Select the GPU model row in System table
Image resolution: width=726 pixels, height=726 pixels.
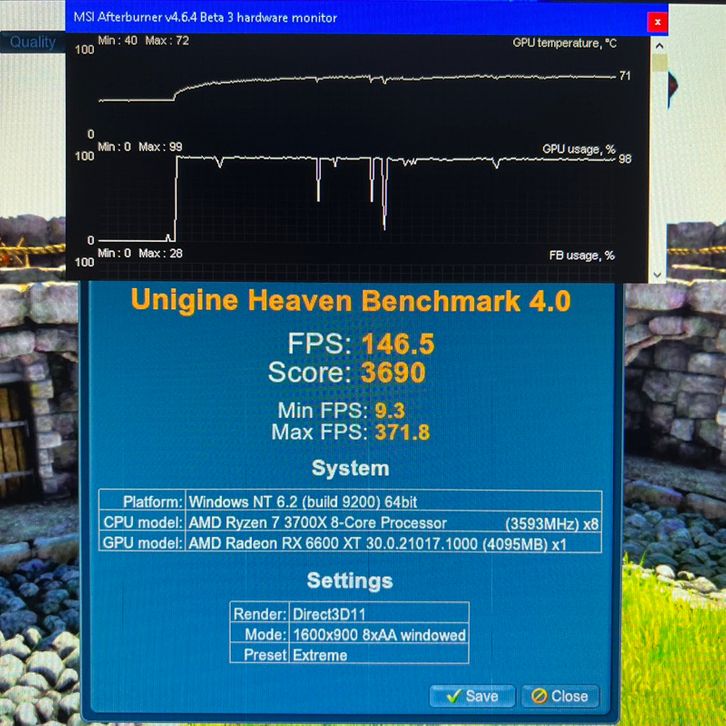click(x=350, y=543)
